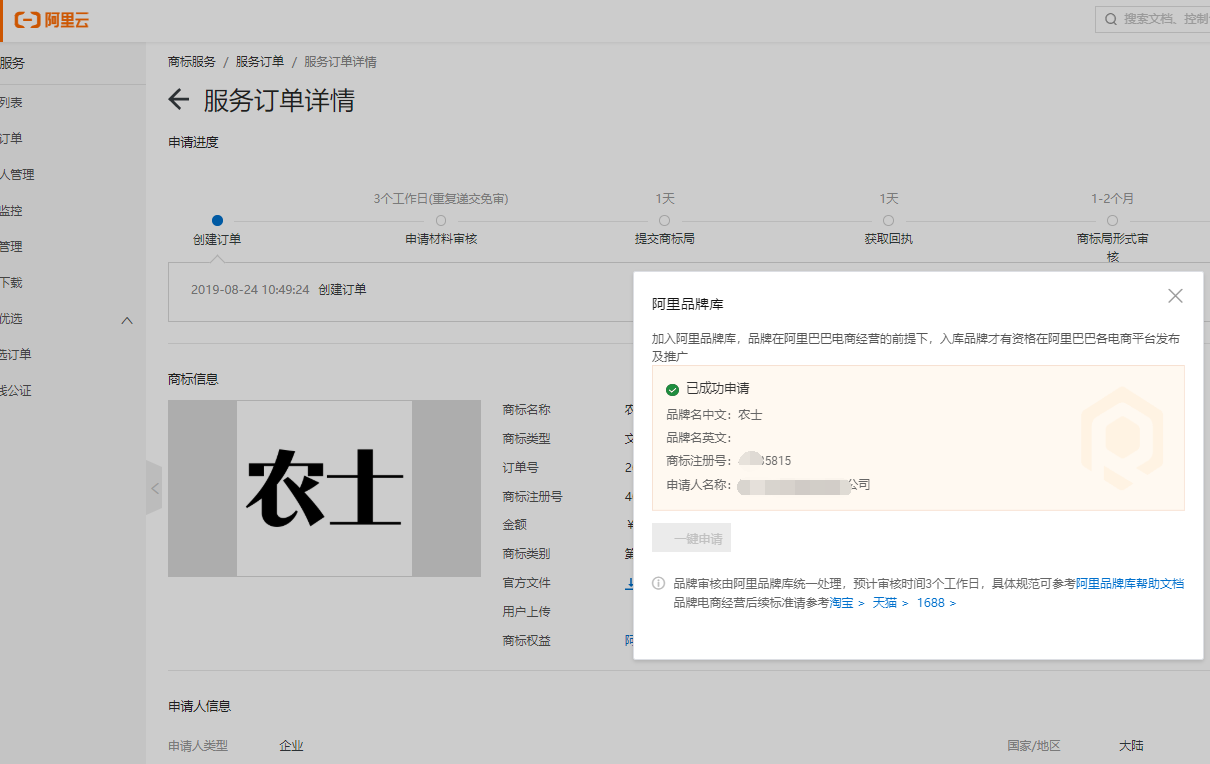Open the sidebar item ending in 选订单

tap(16, 355)
